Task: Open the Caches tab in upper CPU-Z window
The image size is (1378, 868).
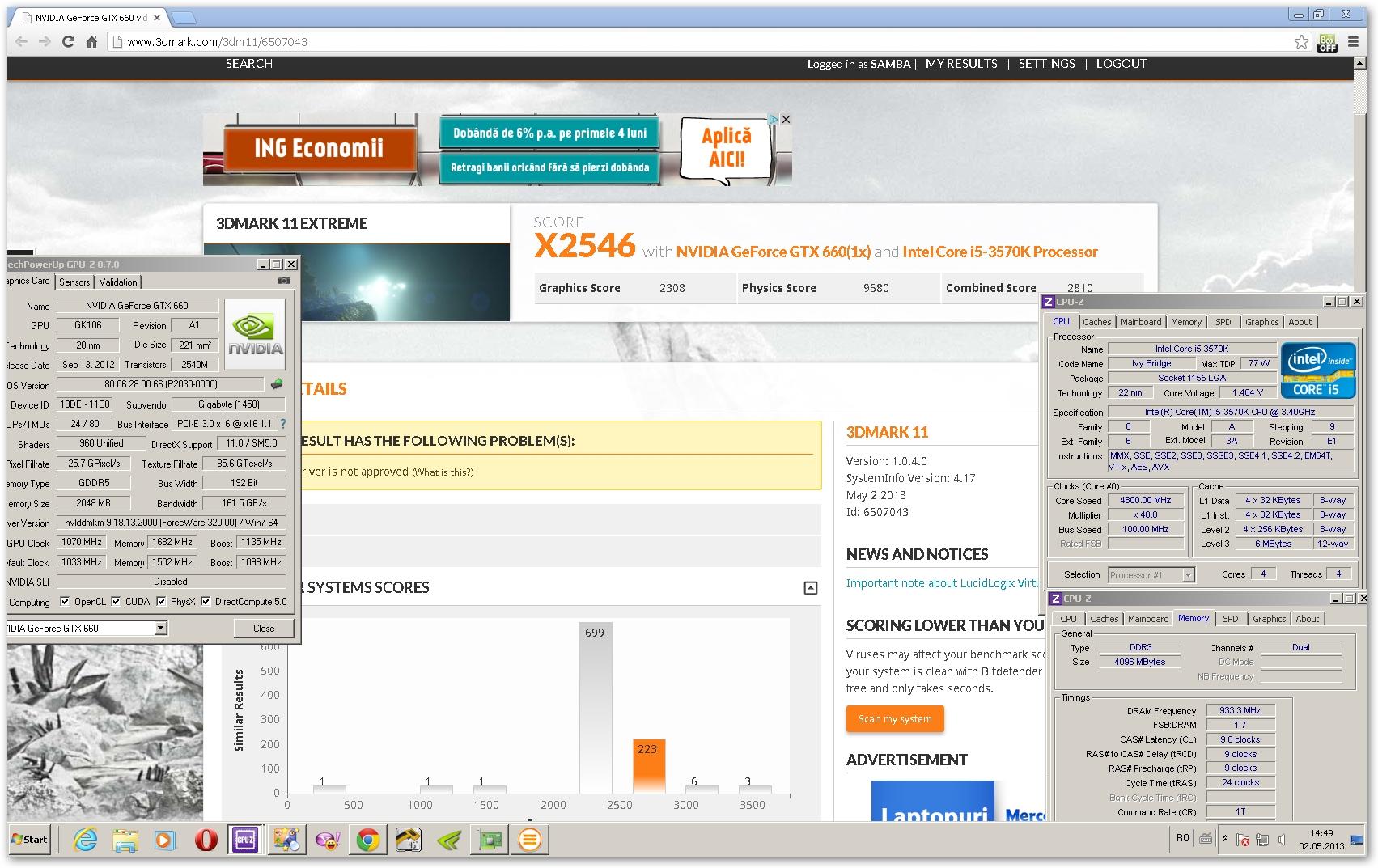Action: point(1097,322)
